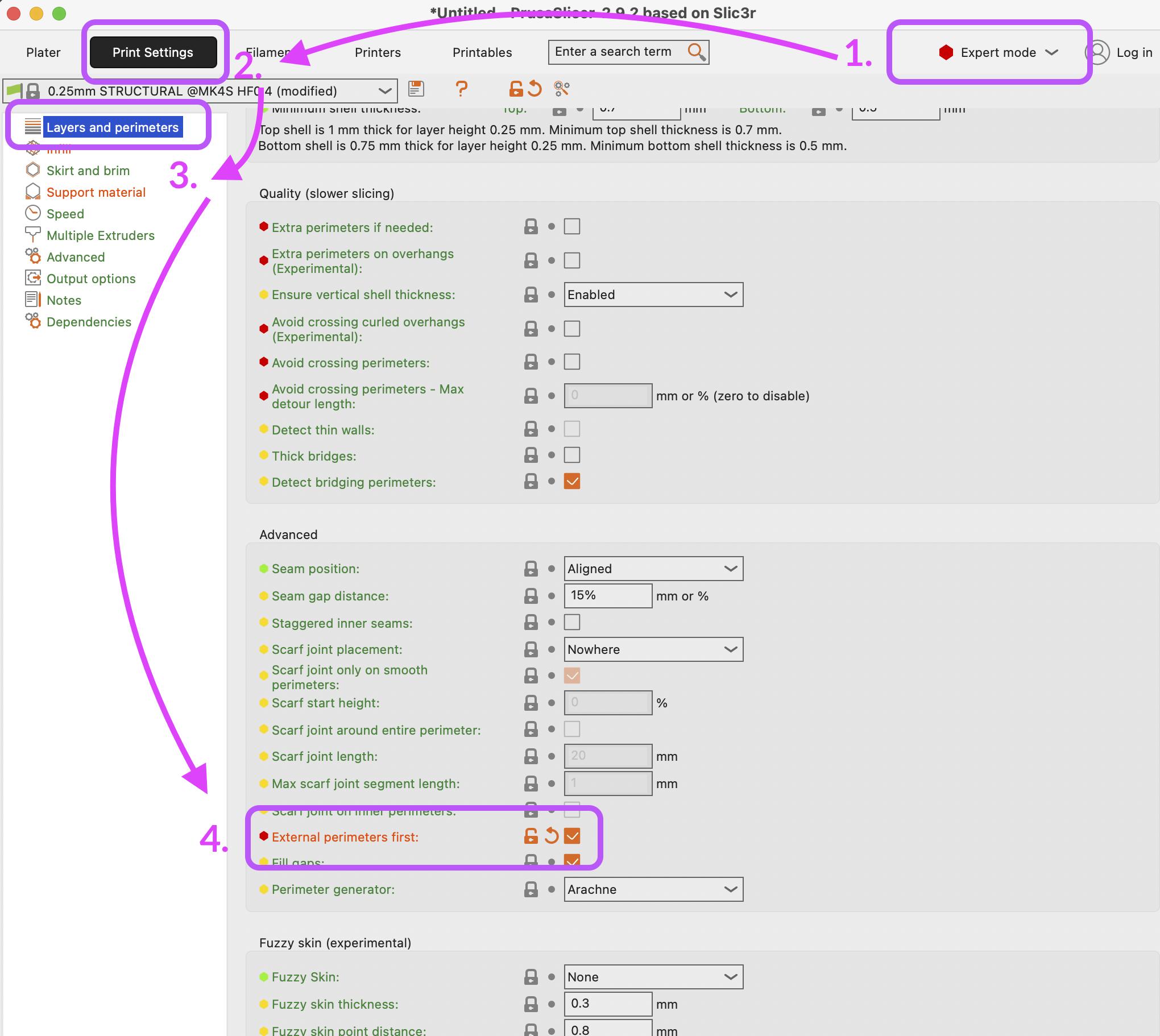
Task: Click the compare presets gears icon
Action: point(561,89)
